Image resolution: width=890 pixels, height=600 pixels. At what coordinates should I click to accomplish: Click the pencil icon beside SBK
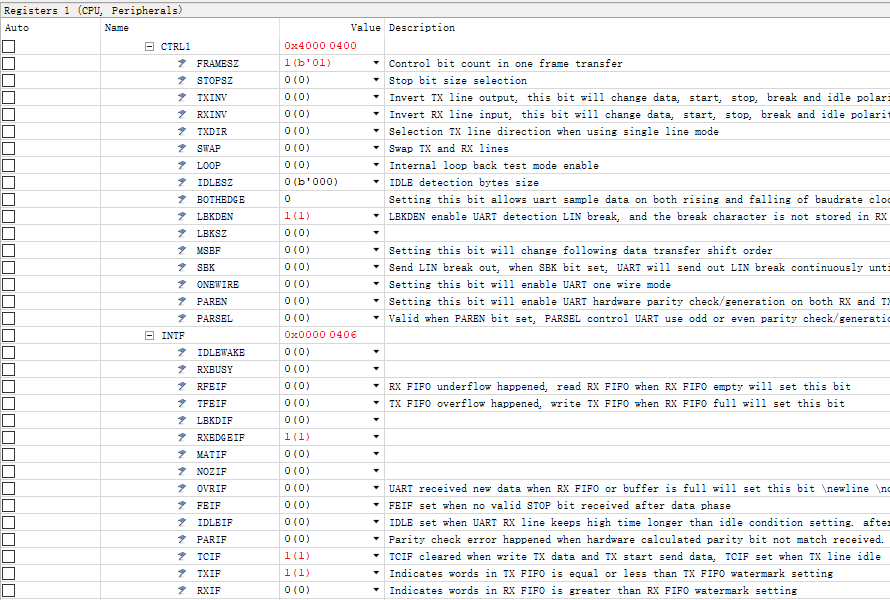[182, 267]
